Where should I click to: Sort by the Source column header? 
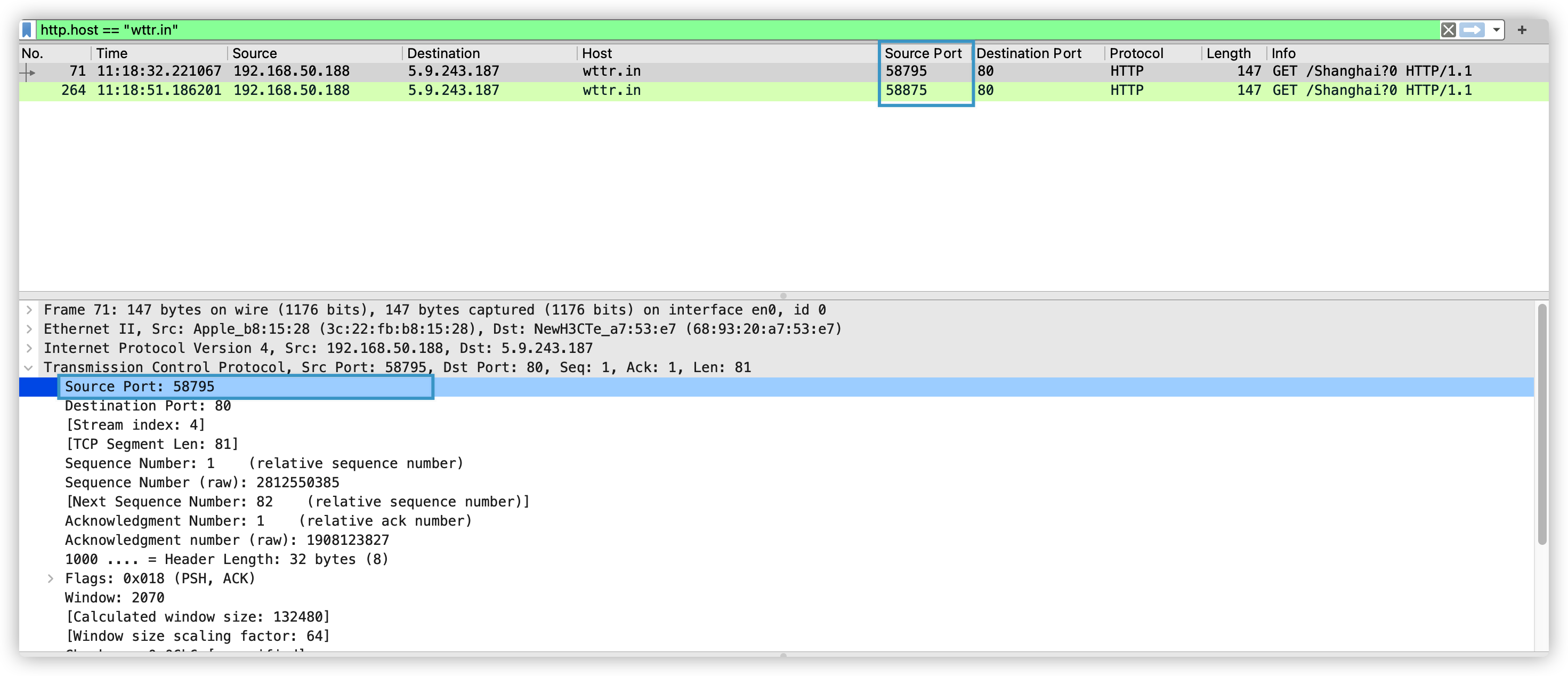tap(314, 53)
